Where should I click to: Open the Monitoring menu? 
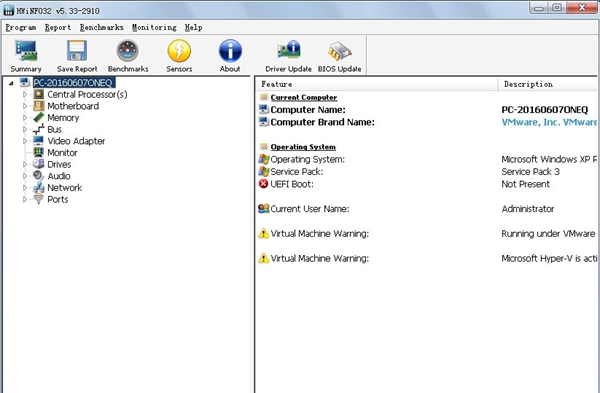click(x=154, y=28)
